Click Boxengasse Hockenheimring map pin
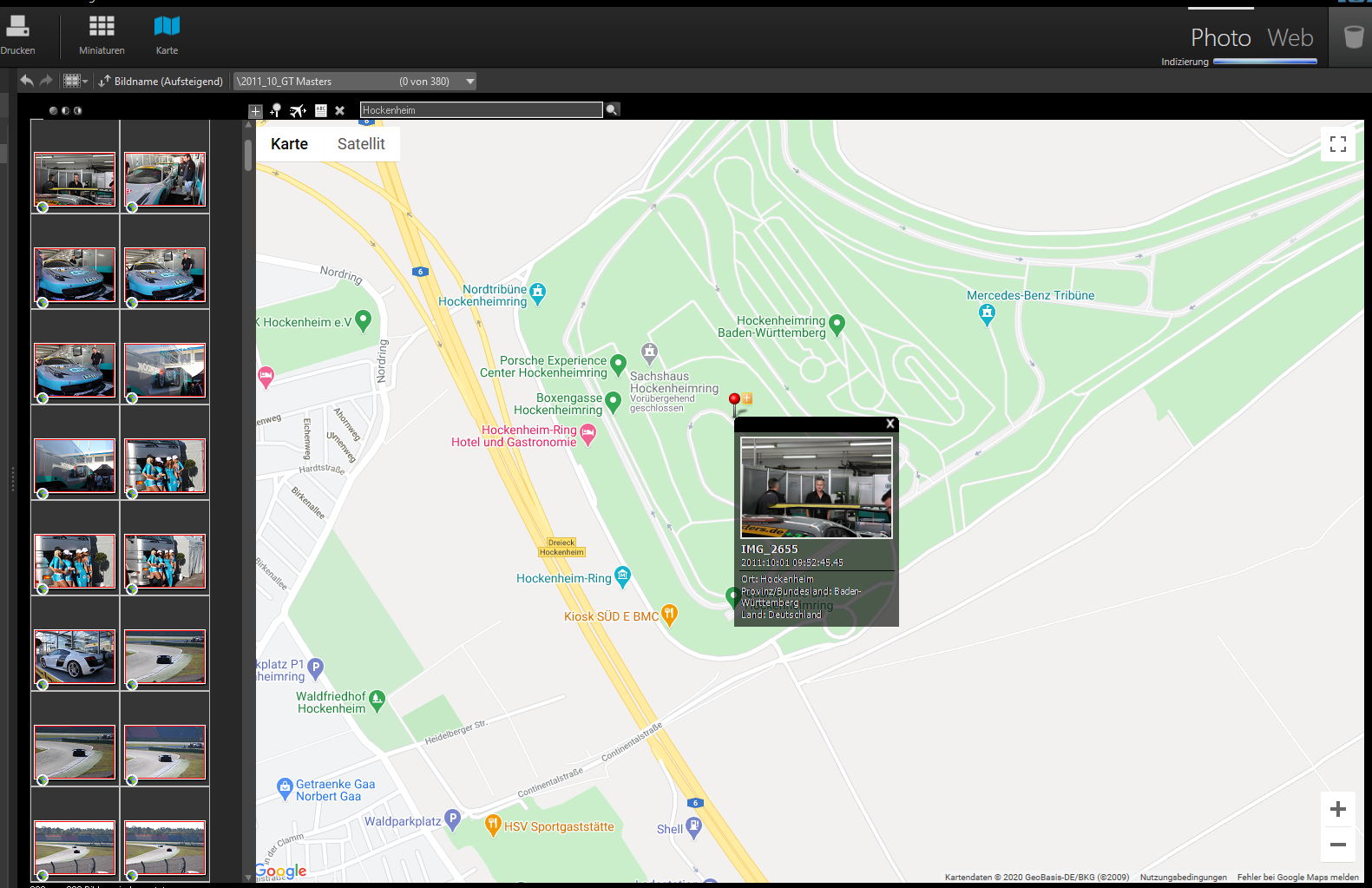 click(x=613, y=402)
